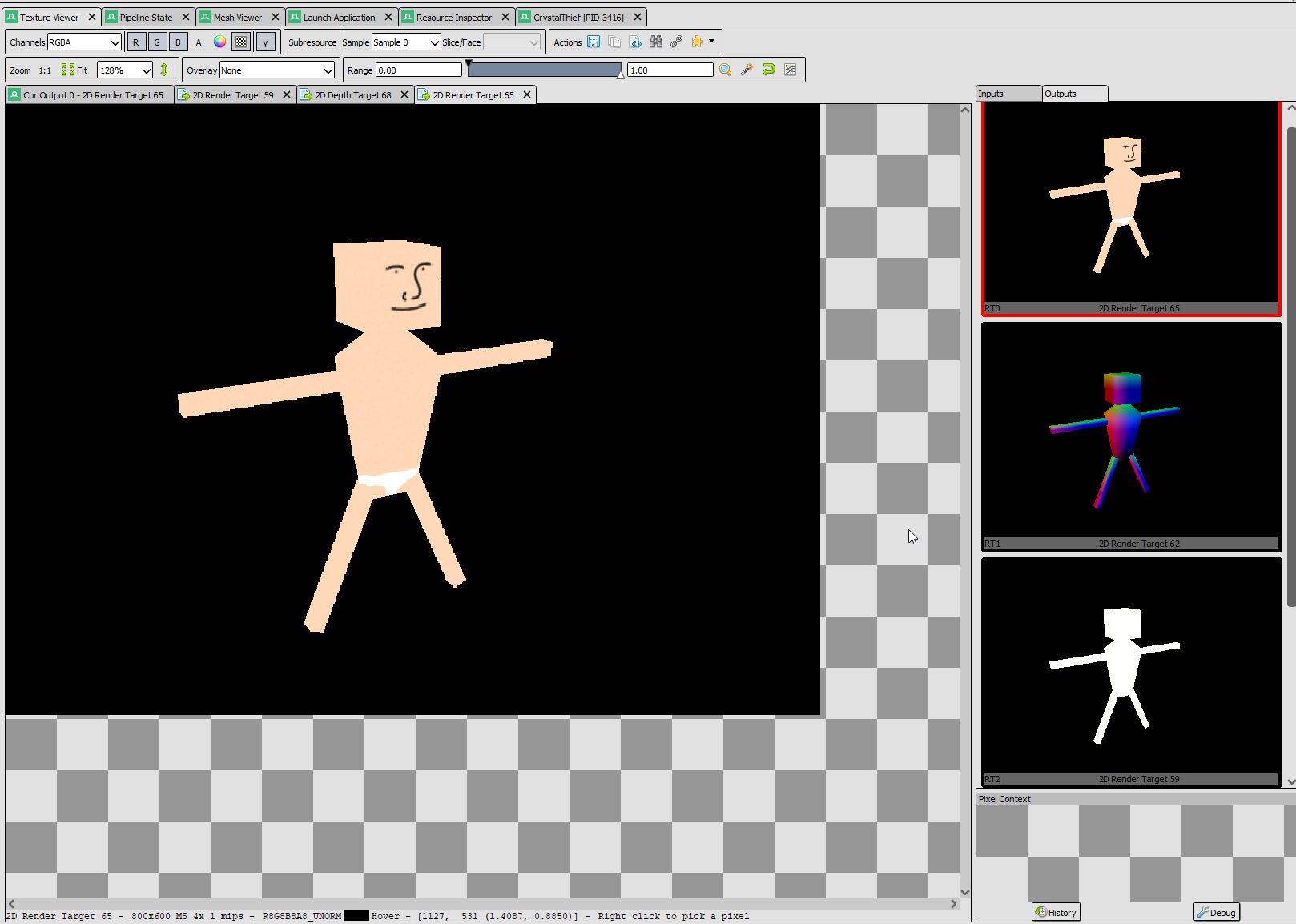Close the Mesh Viewer tab
The width and height of the screenshot is (1296, 924).
pos(276,17)
